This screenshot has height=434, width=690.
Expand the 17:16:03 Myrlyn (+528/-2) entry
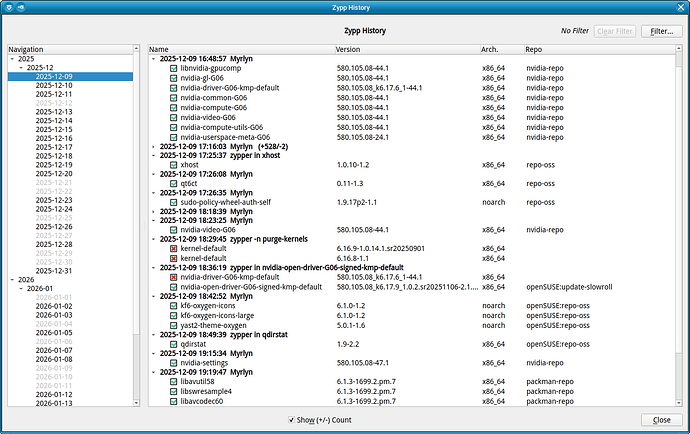pyautogui.click(x=153, y=147)
